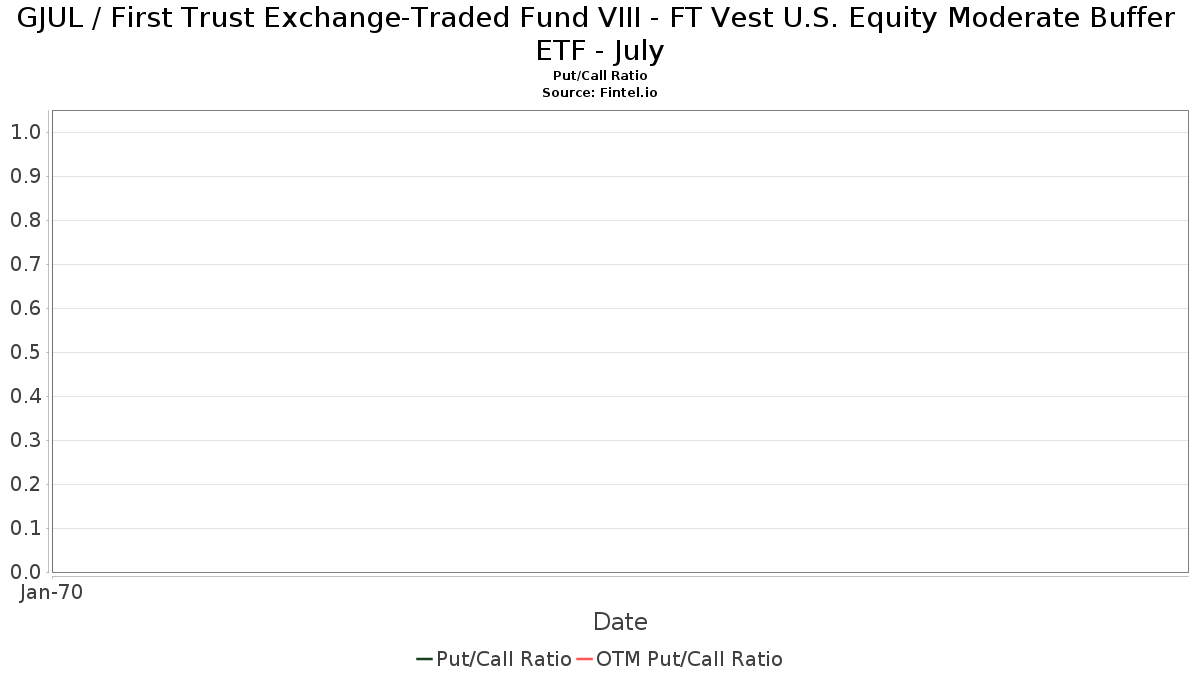The height and width of the screenshot is (675, 1200).
Task: Click the 0.6 y-axis tick label
Action: click(x=25, y=308)
